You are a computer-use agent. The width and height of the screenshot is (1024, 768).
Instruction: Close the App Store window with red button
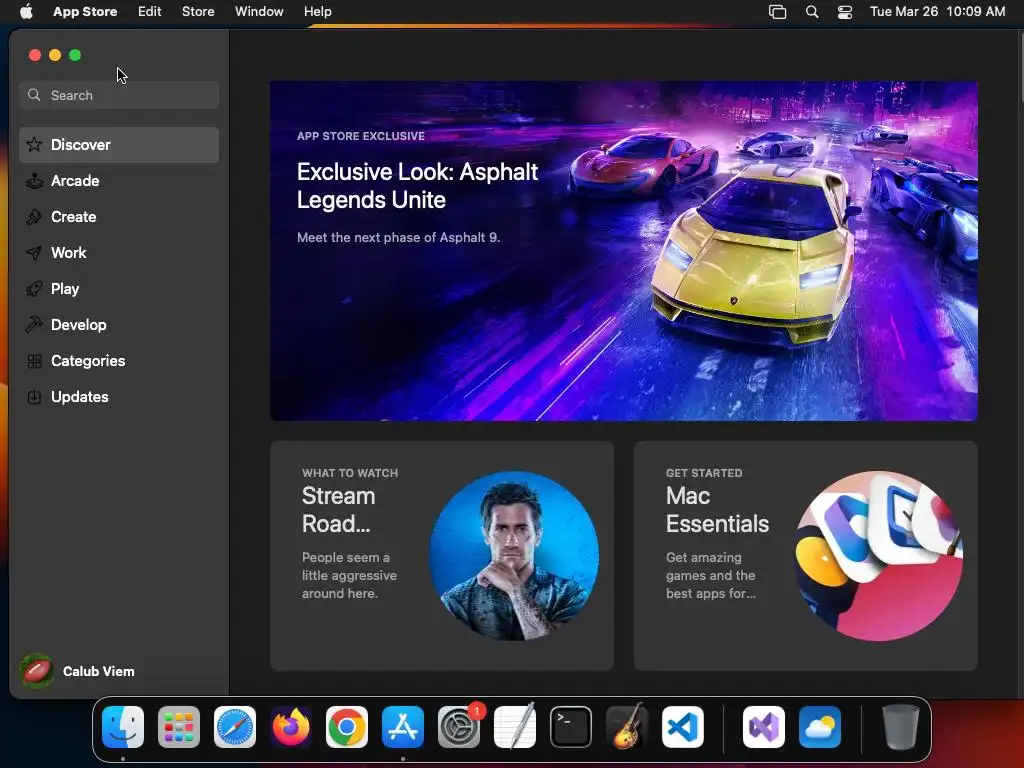(35, 56)
